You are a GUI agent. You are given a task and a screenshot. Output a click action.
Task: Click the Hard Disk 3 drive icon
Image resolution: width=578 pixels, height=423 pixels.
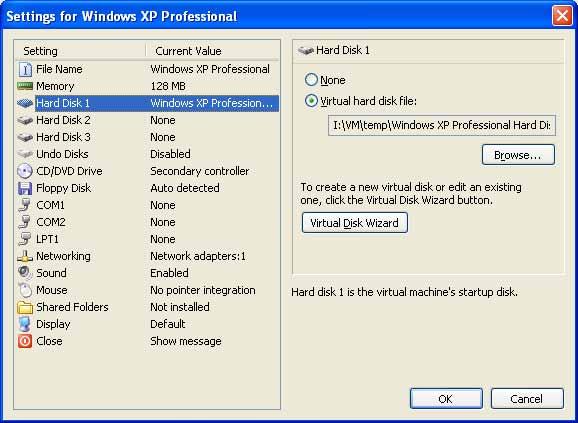point(25,137)
